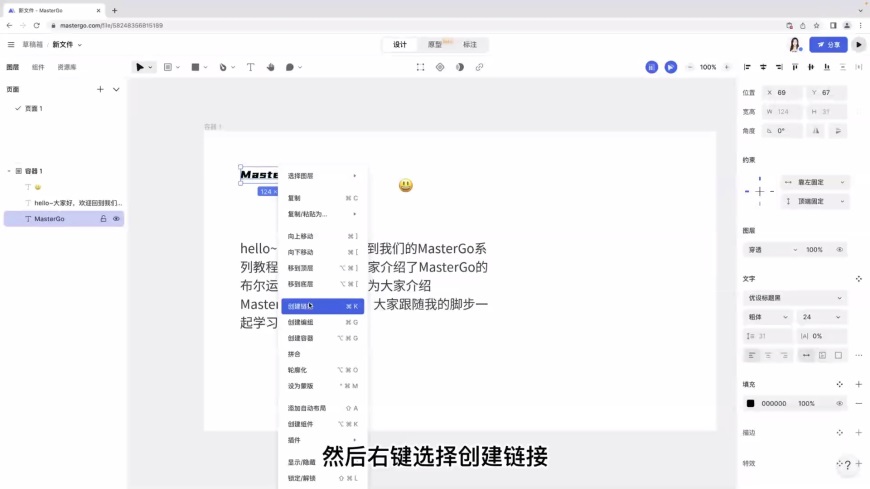Open the blend mode 穿透 dropdown
The image size is (870, 489).
(x=772, y=250)
